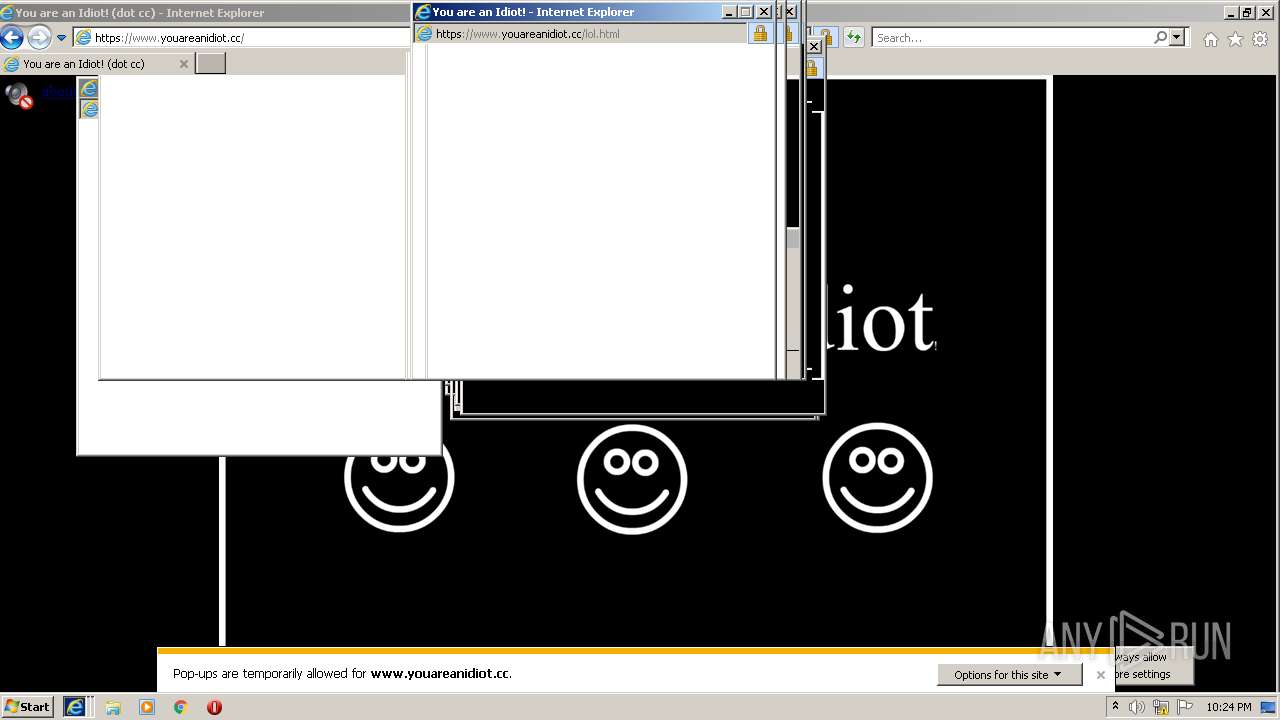Image resolution: width=1280 pixels, height=720 pixels.
Task: Restore down the main IE window
Action: (1247, 12)
